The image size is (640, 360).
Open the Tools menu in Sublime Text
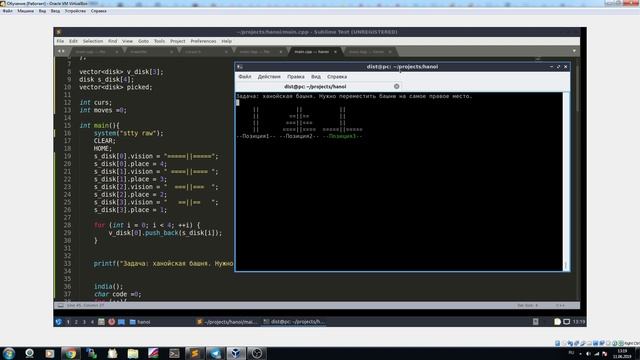(159, 41)
